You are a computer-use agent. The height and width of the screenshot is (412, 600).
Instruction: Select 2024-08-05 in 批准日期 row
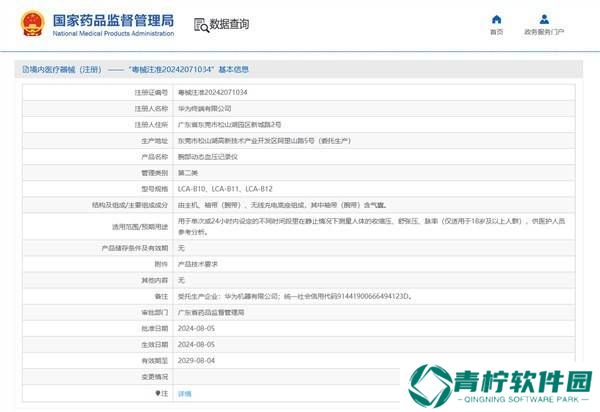point(196,328)
